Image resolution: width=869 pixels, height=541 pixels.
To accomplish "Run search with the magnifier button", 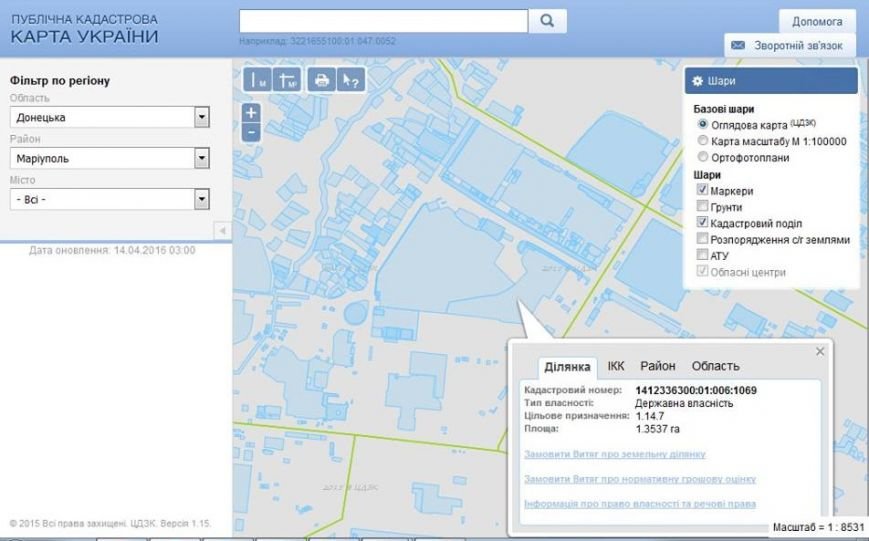I will pyautogui.click(x=548, y=21).
